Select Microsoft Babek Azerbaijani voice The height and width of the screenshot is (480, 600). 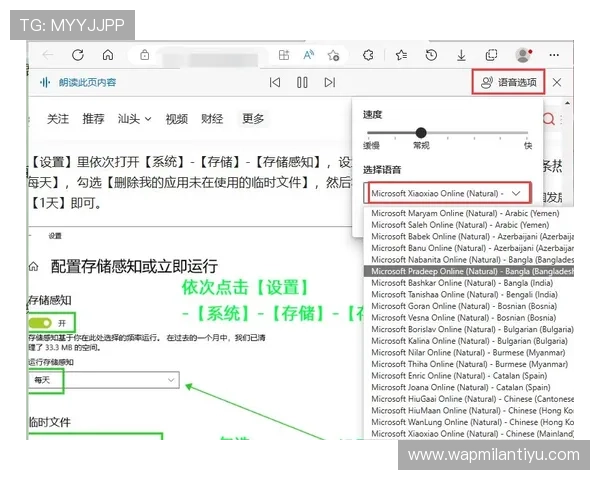click(469, 237)
